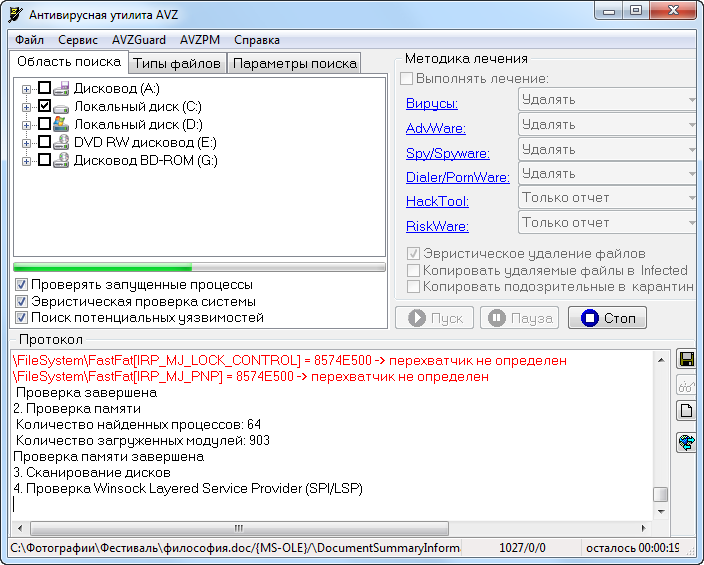
Task: Open the Вирусы action dropdown
Action: point(607,99)
